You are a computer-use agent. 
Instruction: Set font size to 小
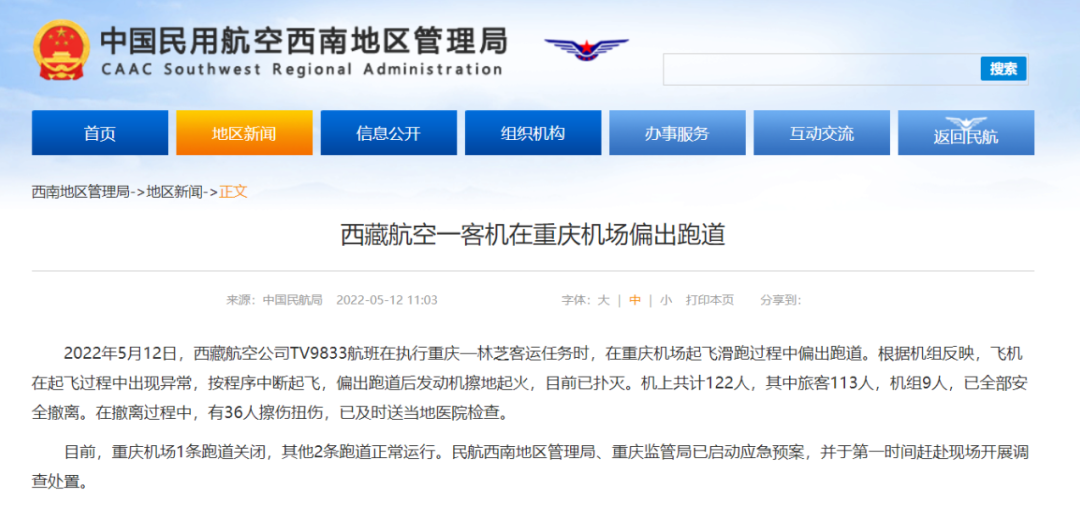[x=666, y=300]
